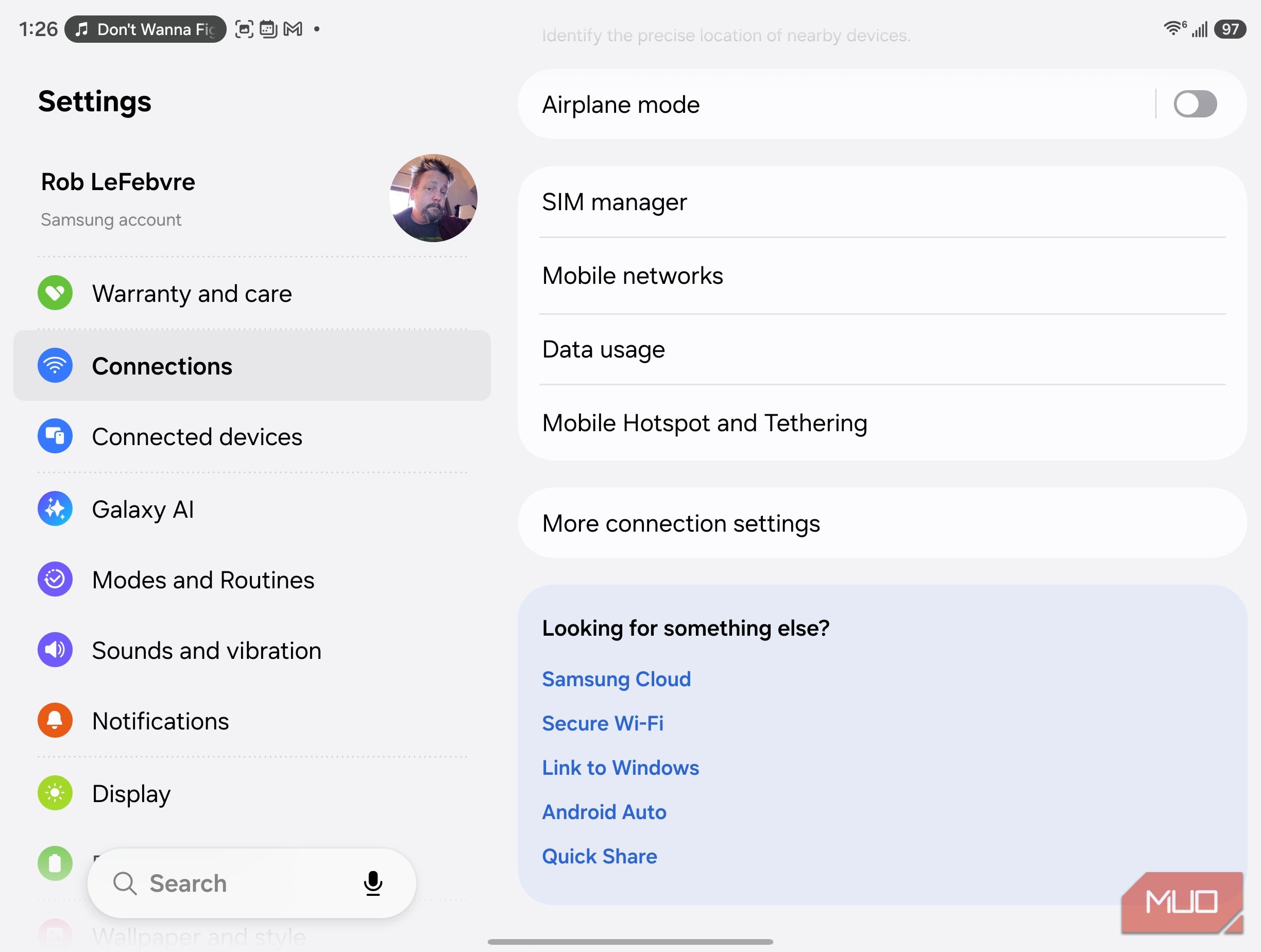
Task: Open Sounds and vibration settings
Action: (x=252, y=650)
